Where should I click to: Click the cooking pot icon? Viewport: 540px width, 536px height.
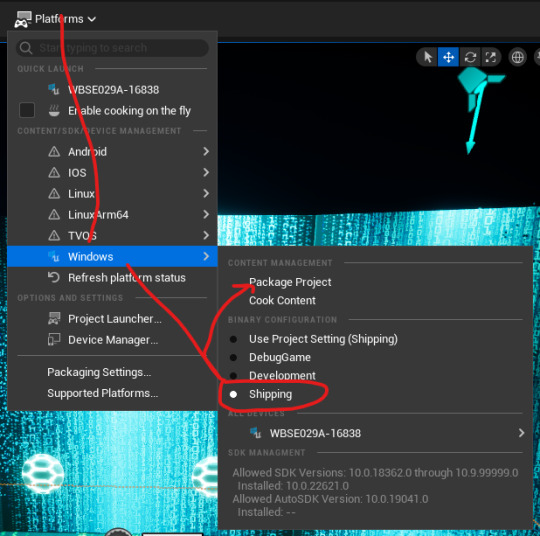pyautogui.click(x=54, y=111)
